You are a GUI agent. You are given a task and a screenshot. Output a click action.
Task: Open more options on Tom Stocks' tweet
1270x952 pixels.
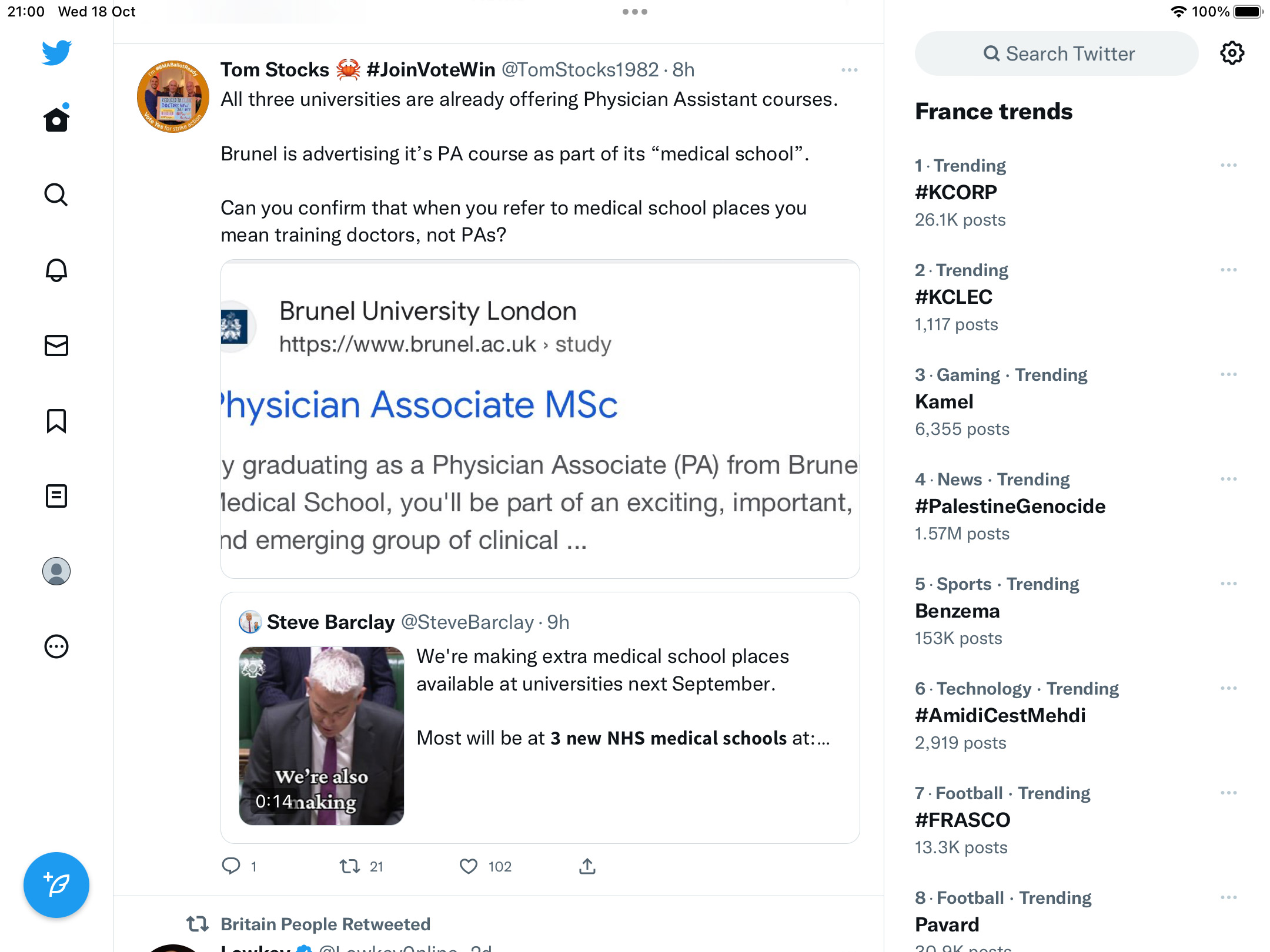(850, 70)
